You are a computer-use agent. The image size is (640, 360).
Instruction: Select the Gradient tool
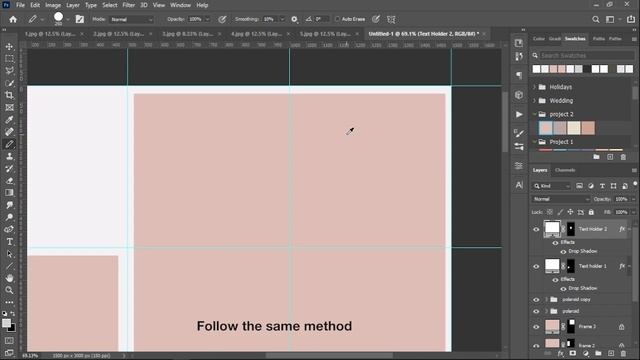(9, 193)
